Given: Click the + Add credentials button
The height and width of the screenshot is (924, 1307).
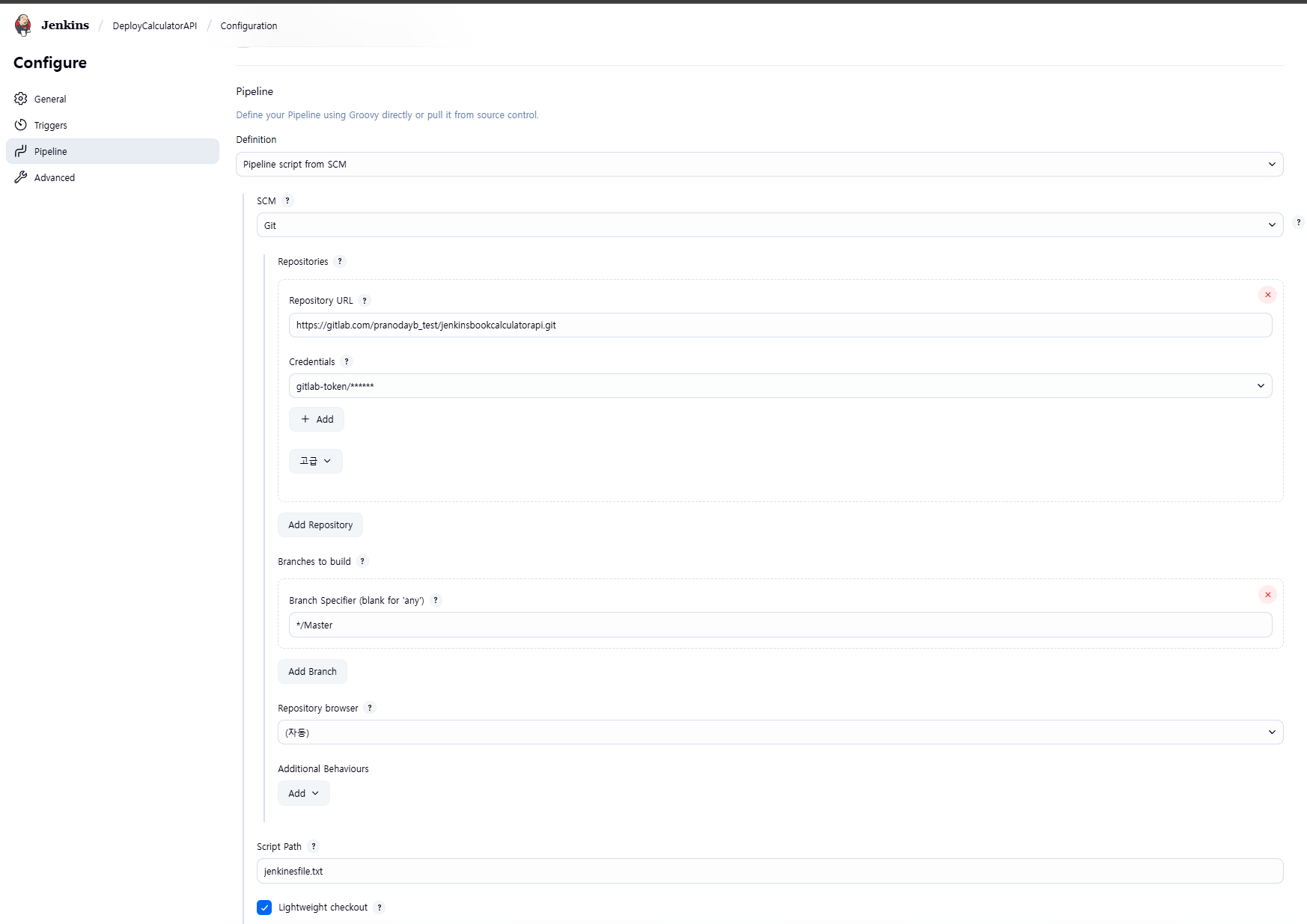Looking at the screenshot, I should pos(317,420).
